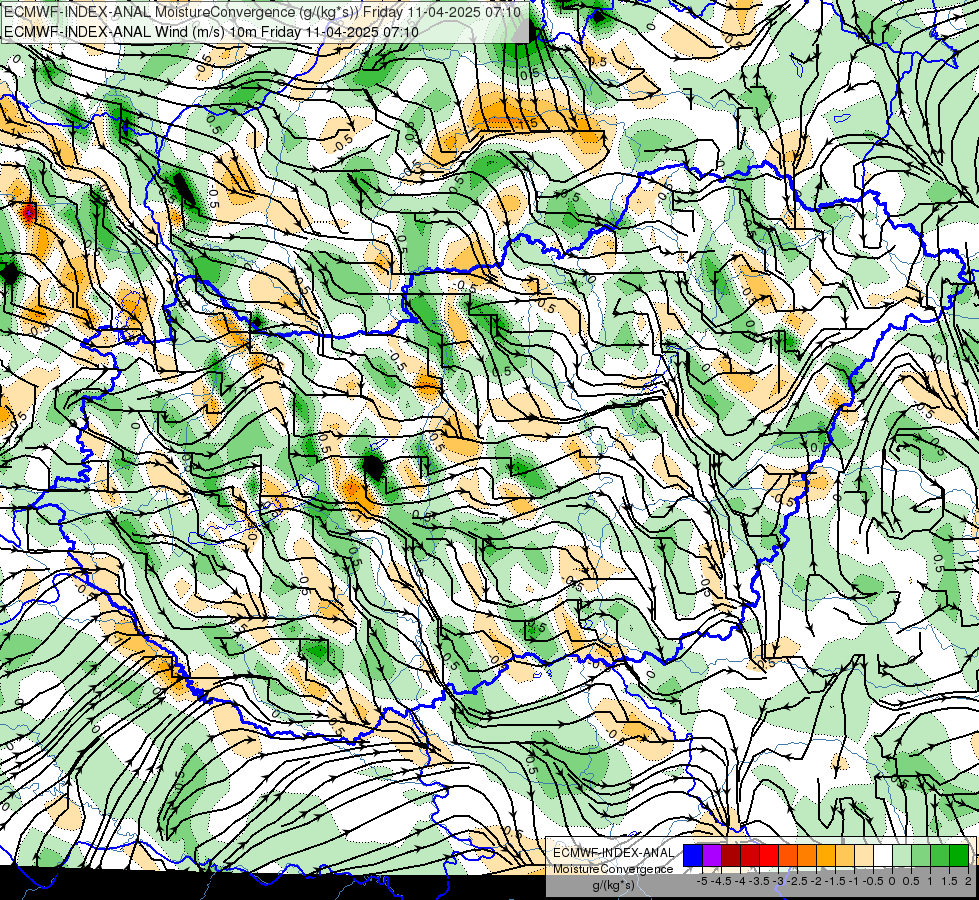Click the -5 tick label in the legend
This screenshot has width=979, height=900.
point(702,881)
